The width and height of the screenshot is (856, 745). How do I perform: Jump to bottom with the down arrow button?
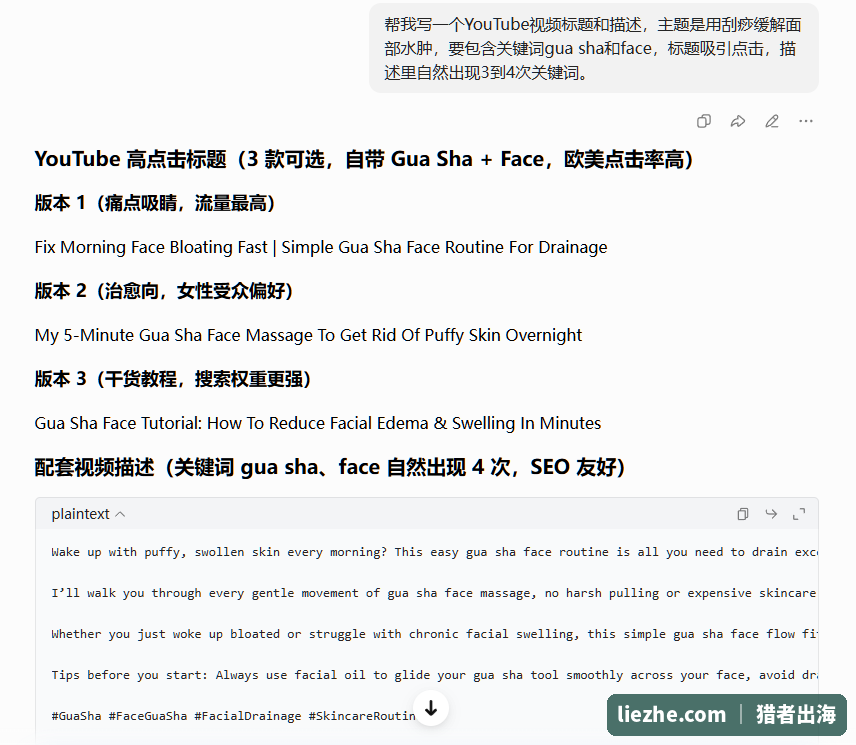(431, 708)
